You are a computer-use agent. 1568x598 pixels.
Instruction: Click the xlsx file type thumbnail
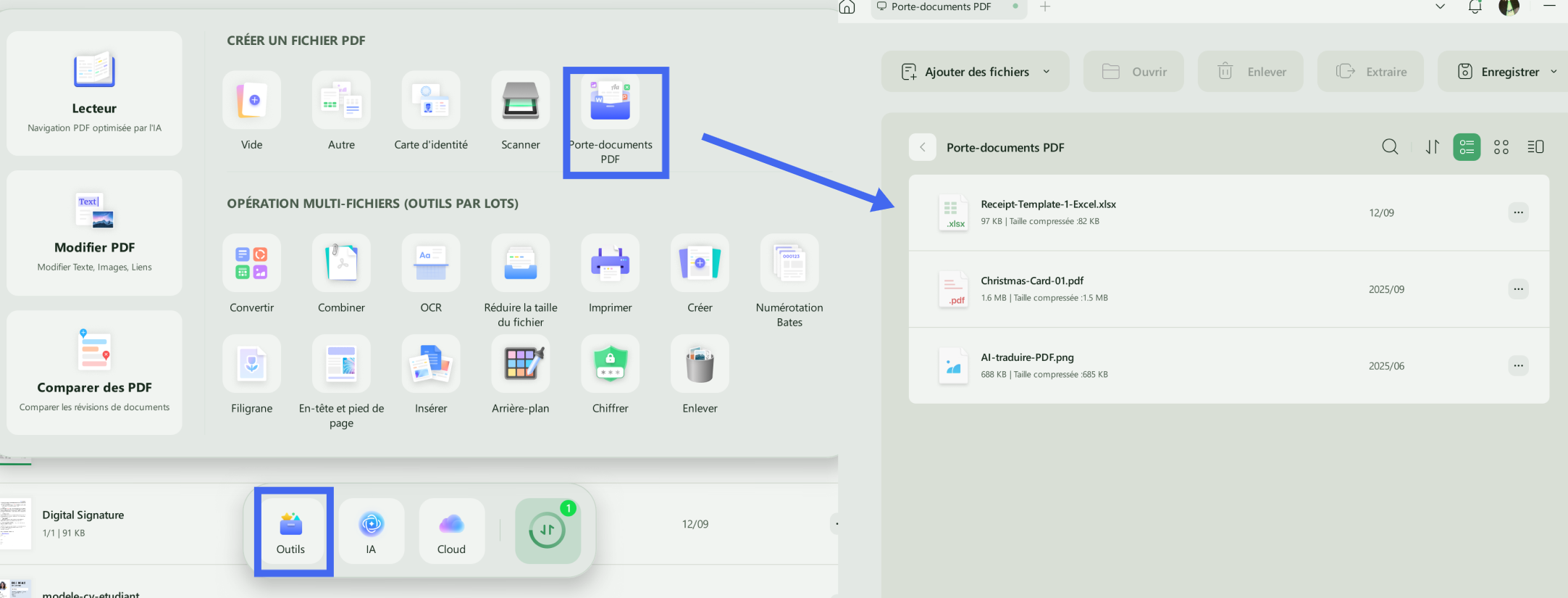953,212
